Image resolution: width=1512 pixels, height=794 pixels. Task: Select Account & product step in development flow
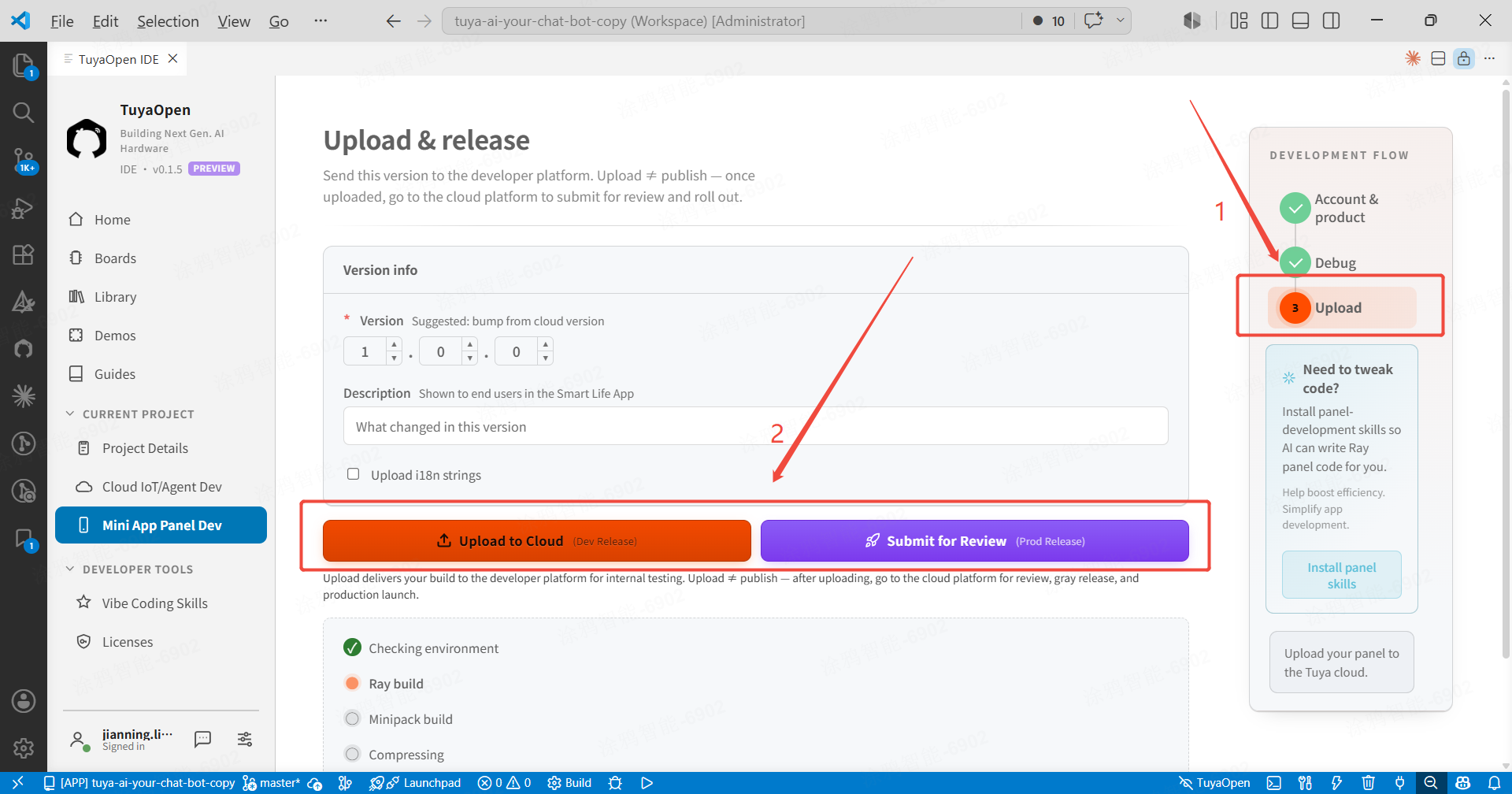point(1331,208)
